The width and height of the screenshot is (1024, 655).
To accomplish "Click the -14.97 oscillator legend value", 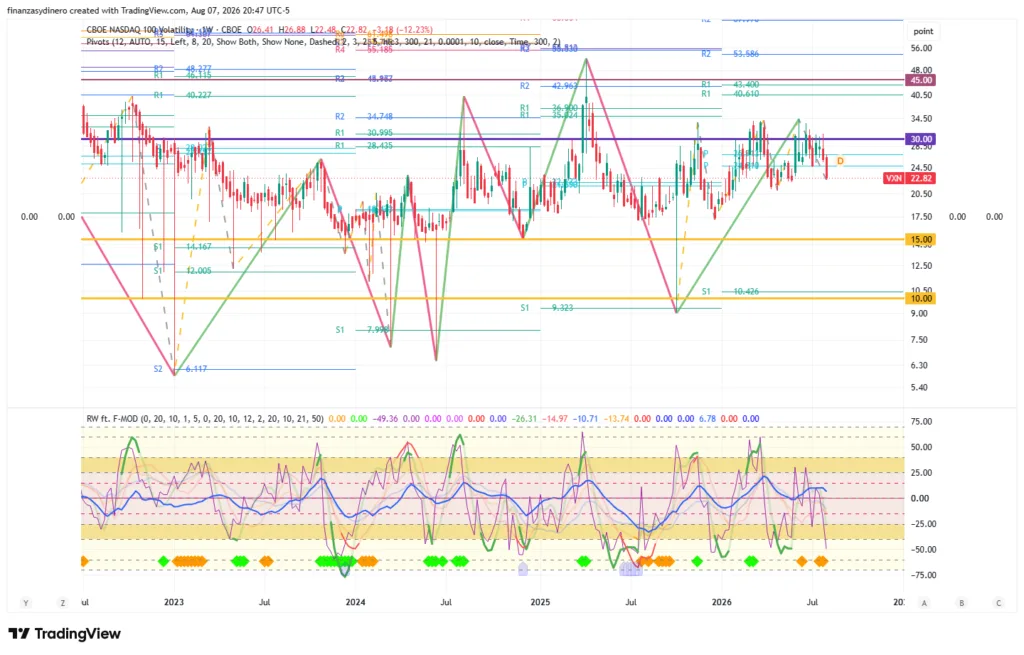I will coord(556,419).
